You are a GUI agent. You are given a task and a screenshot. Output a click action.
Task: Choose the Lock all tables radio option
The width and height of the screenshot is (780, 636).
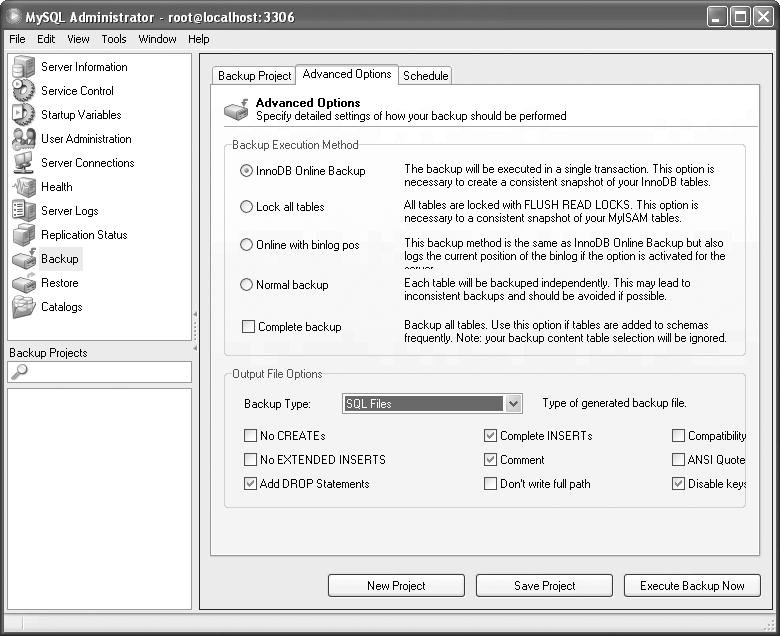point(246,206)
